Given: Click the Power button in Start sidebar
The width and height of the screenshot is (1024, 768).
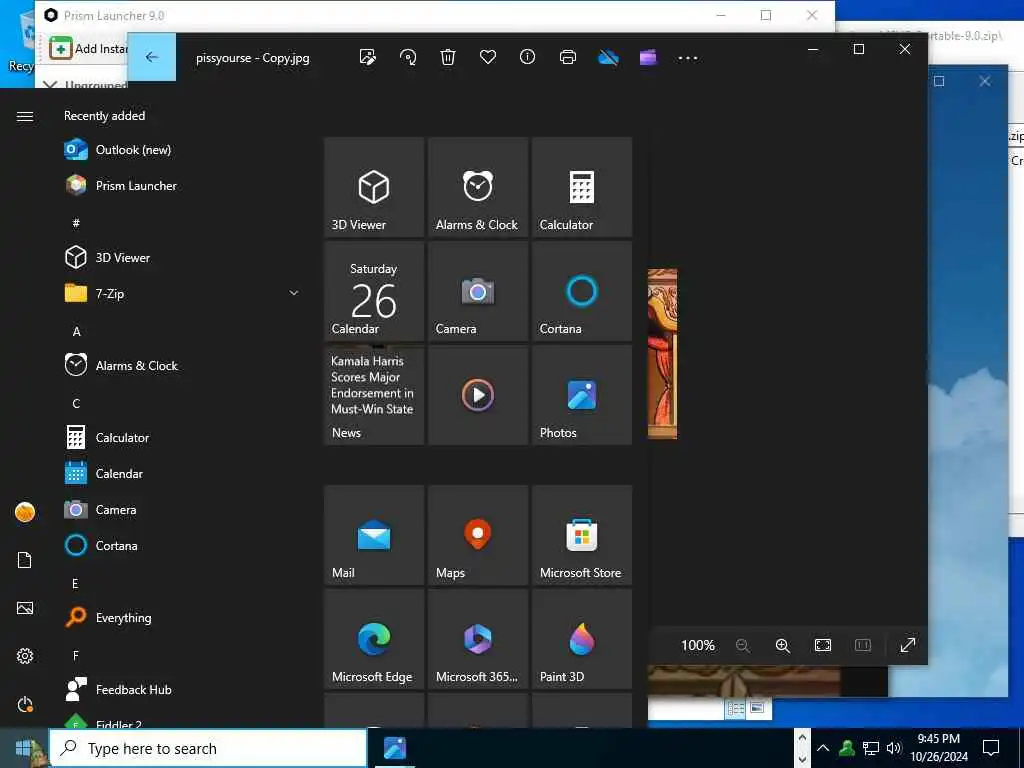Looking at the screenshot, I should coord(25,704).
